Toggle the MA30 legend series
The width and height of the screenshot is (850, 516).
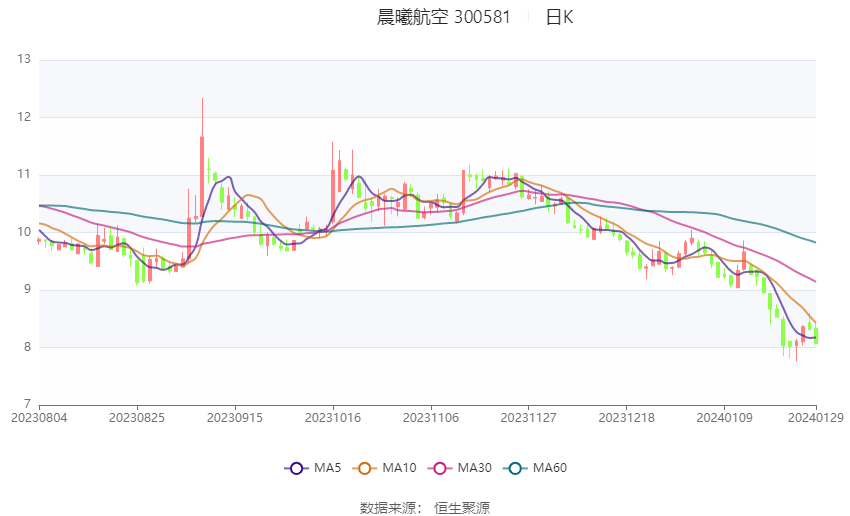tap(460, 468)
